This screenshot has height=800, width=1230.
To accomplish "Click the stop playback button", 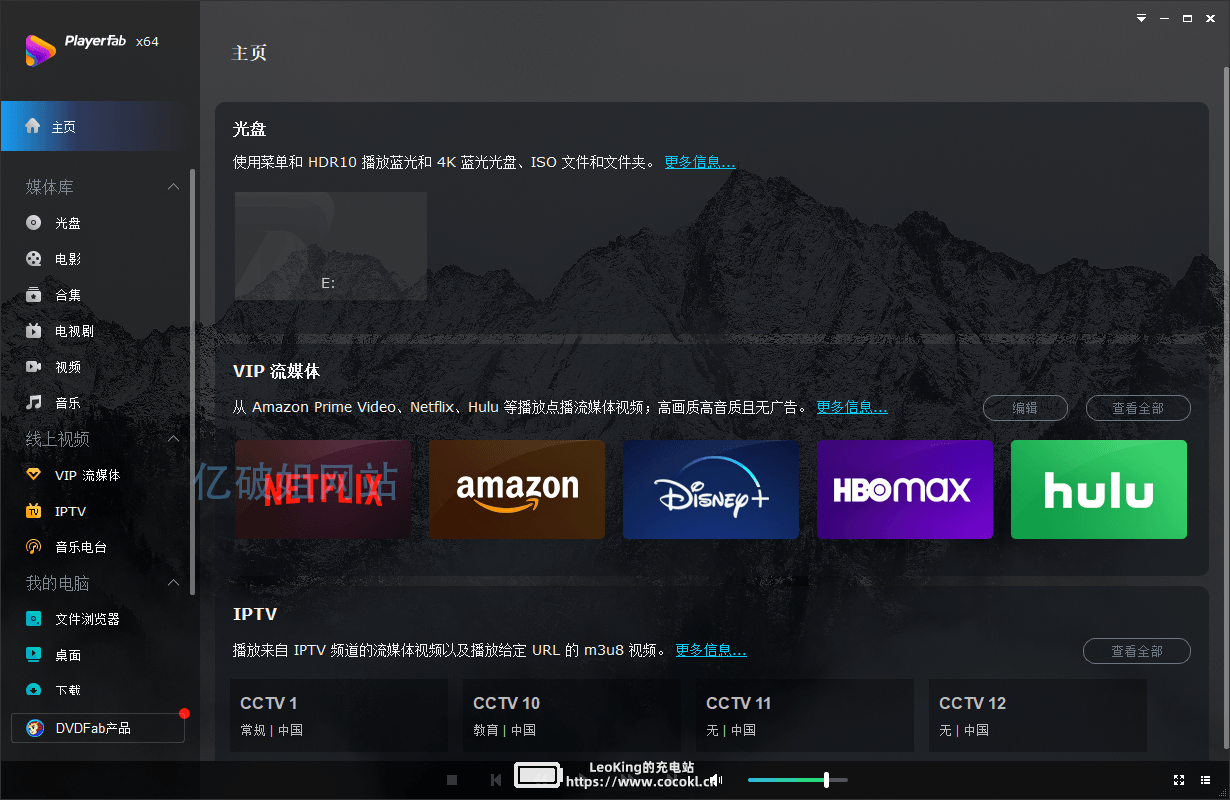I will pyautogui.click(x=452, y=780).
